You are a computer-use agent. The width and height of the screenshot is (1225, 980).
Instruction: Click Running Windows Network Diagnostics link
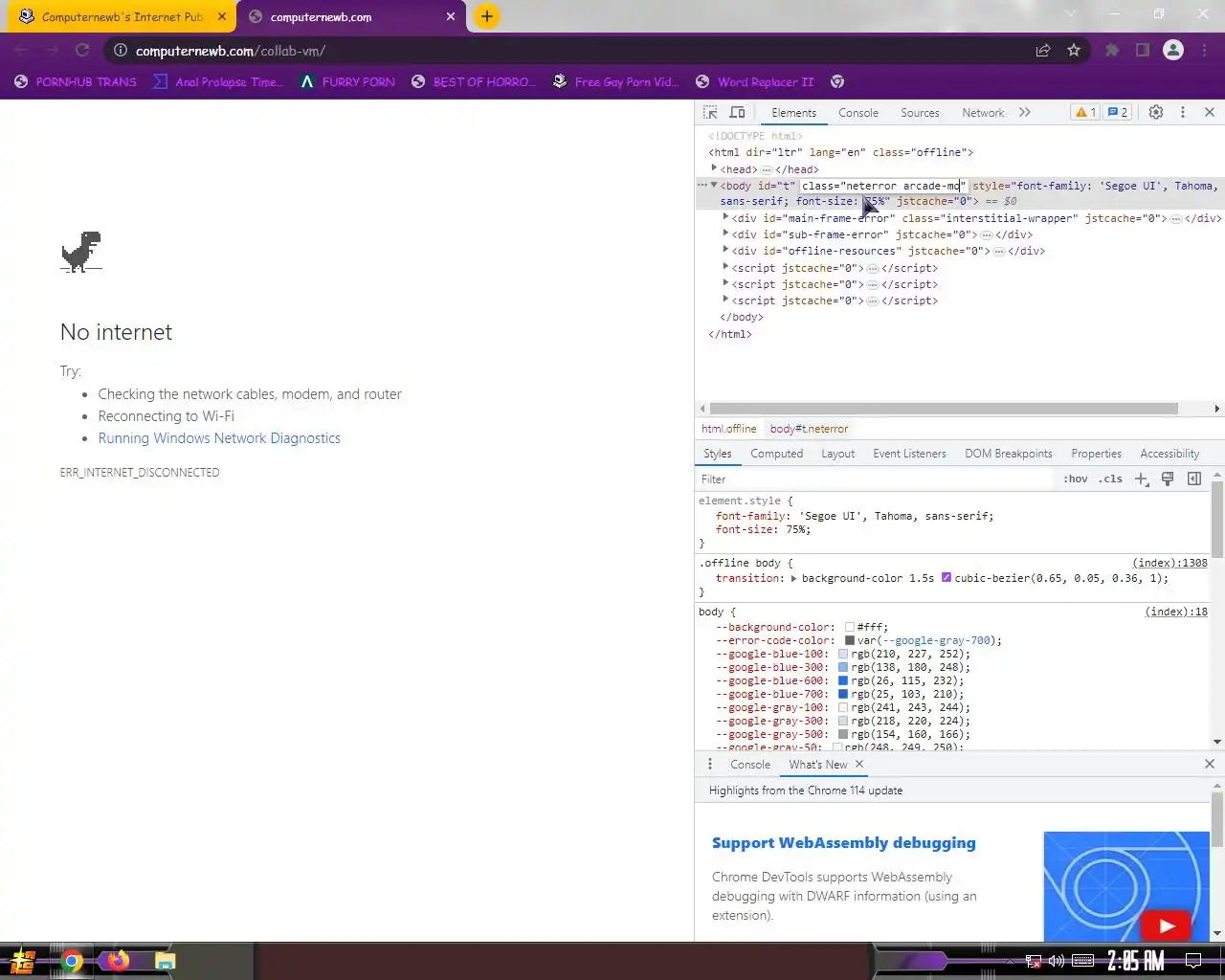219,438
